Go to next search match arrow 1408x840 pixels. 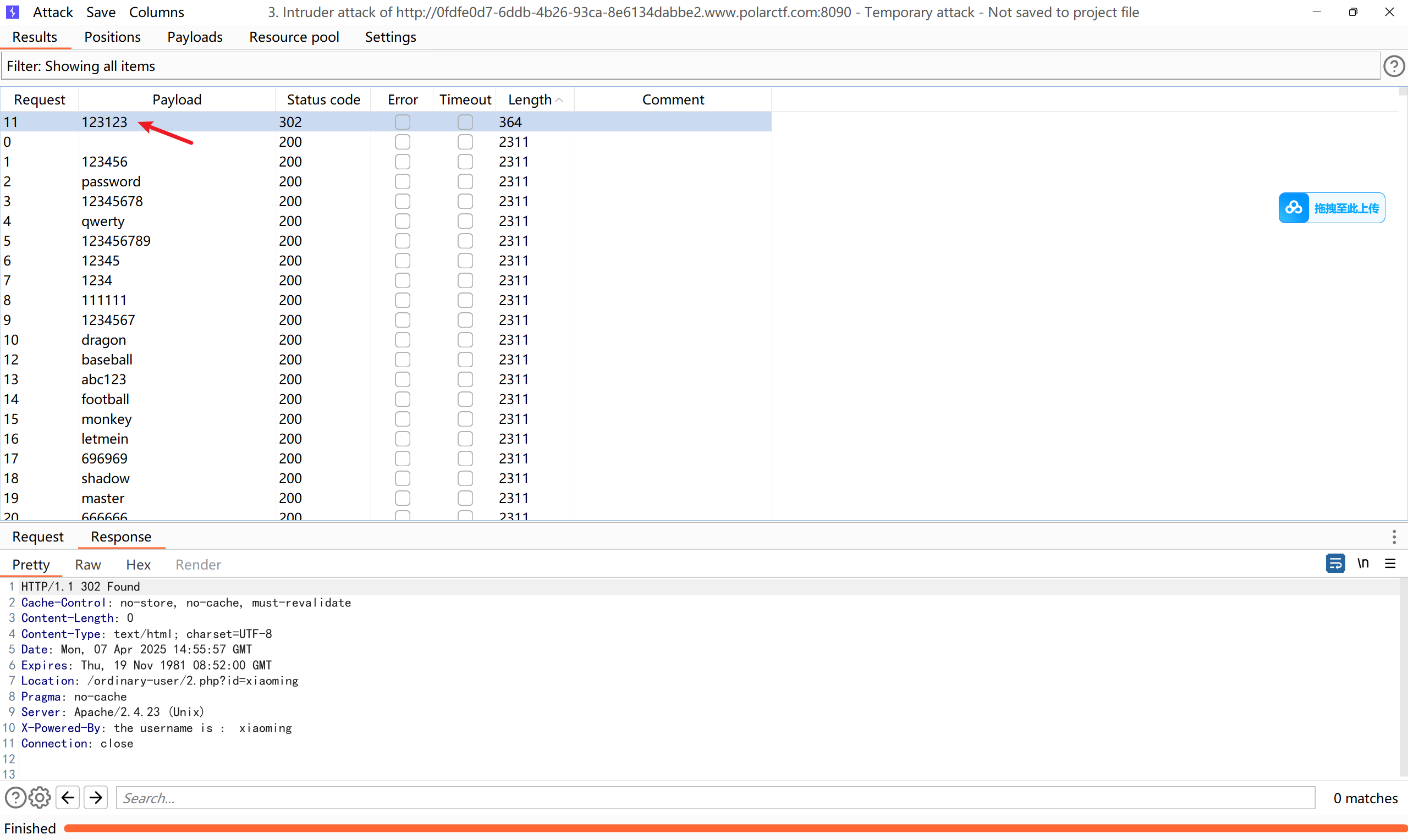tap(96, 798)
